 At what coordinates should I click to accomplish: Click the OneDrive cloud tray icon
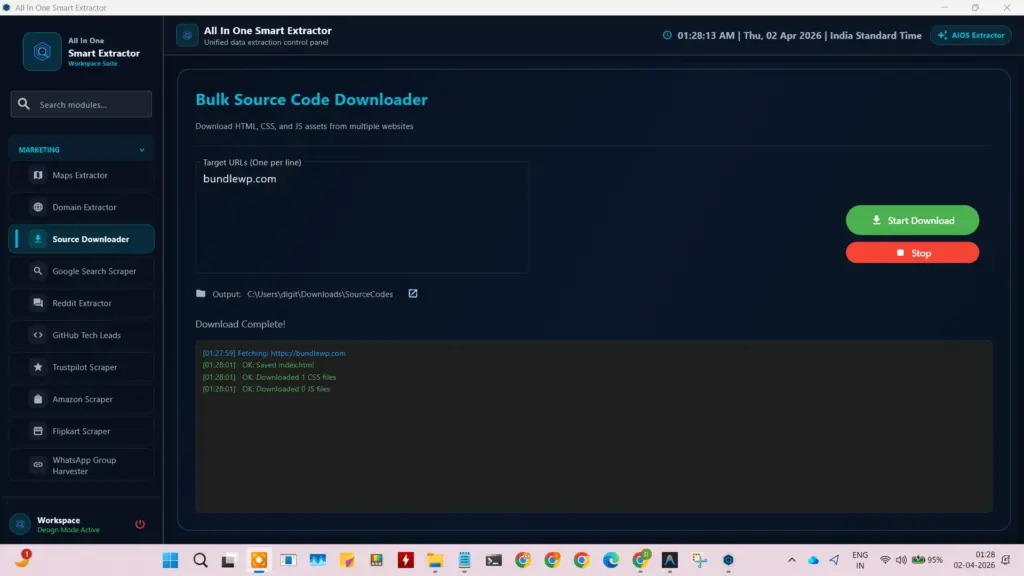(813, 560)
